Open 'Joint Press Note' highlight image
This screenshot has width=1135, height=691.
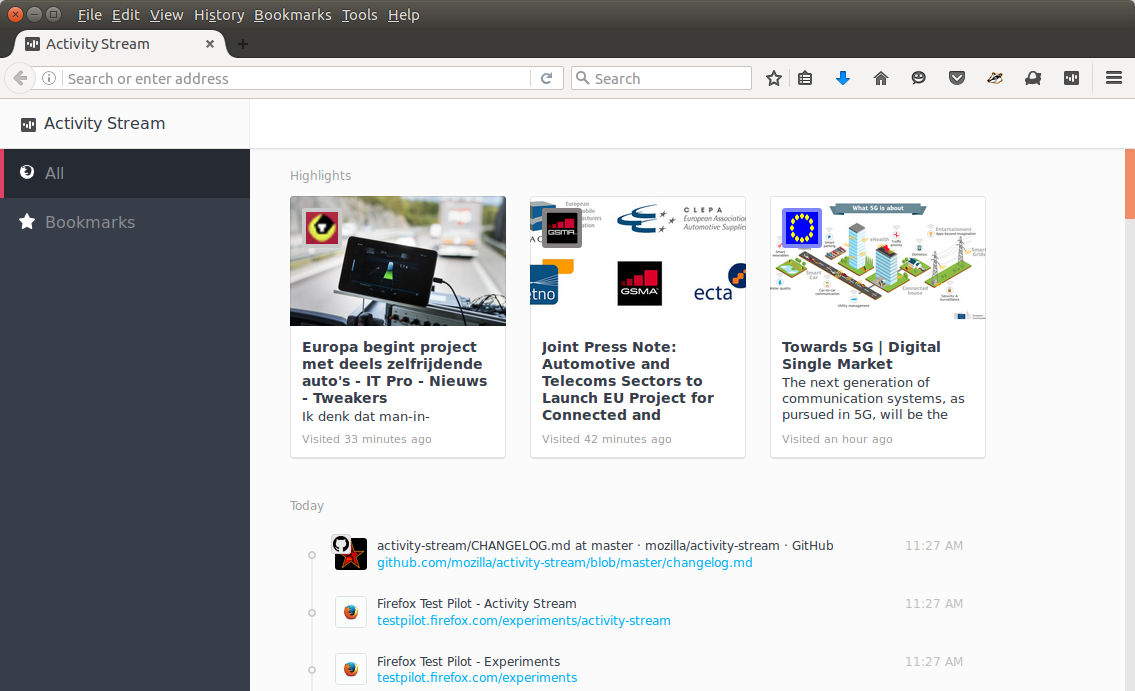coord(638,261)
